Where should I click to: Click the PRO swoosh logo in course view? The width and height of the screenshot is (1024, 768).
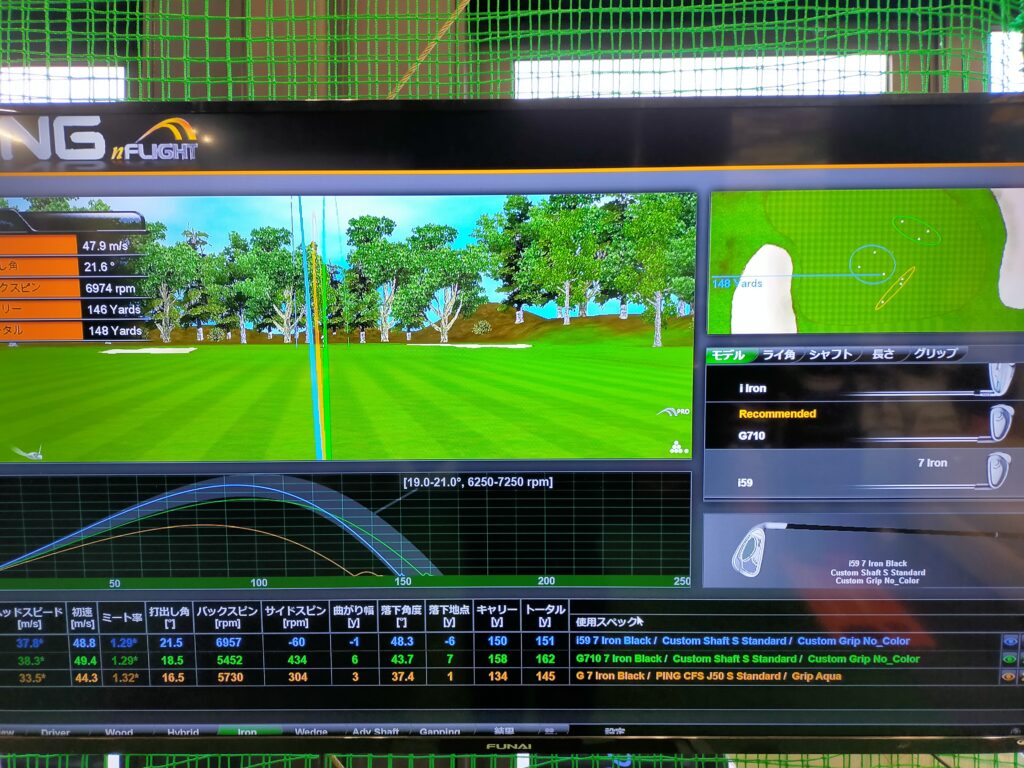tap(674, 412)
